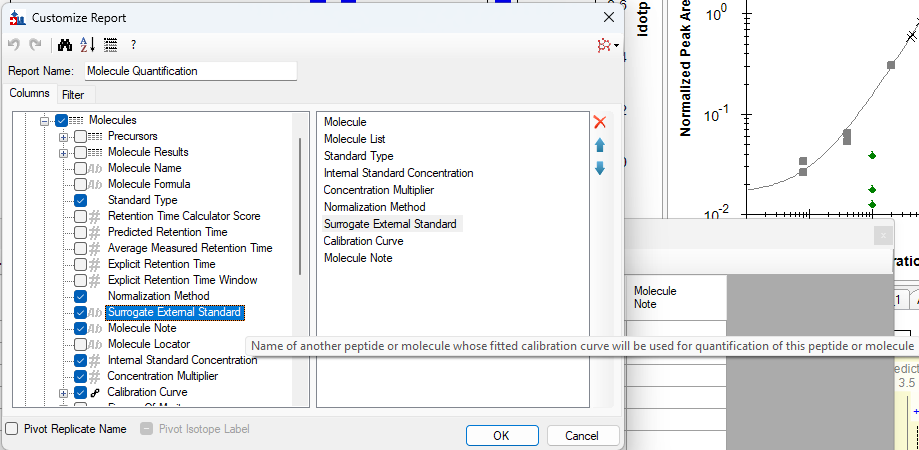
Task: Open the molecule UI mode dropdown
Action: (x=607, y=45)
